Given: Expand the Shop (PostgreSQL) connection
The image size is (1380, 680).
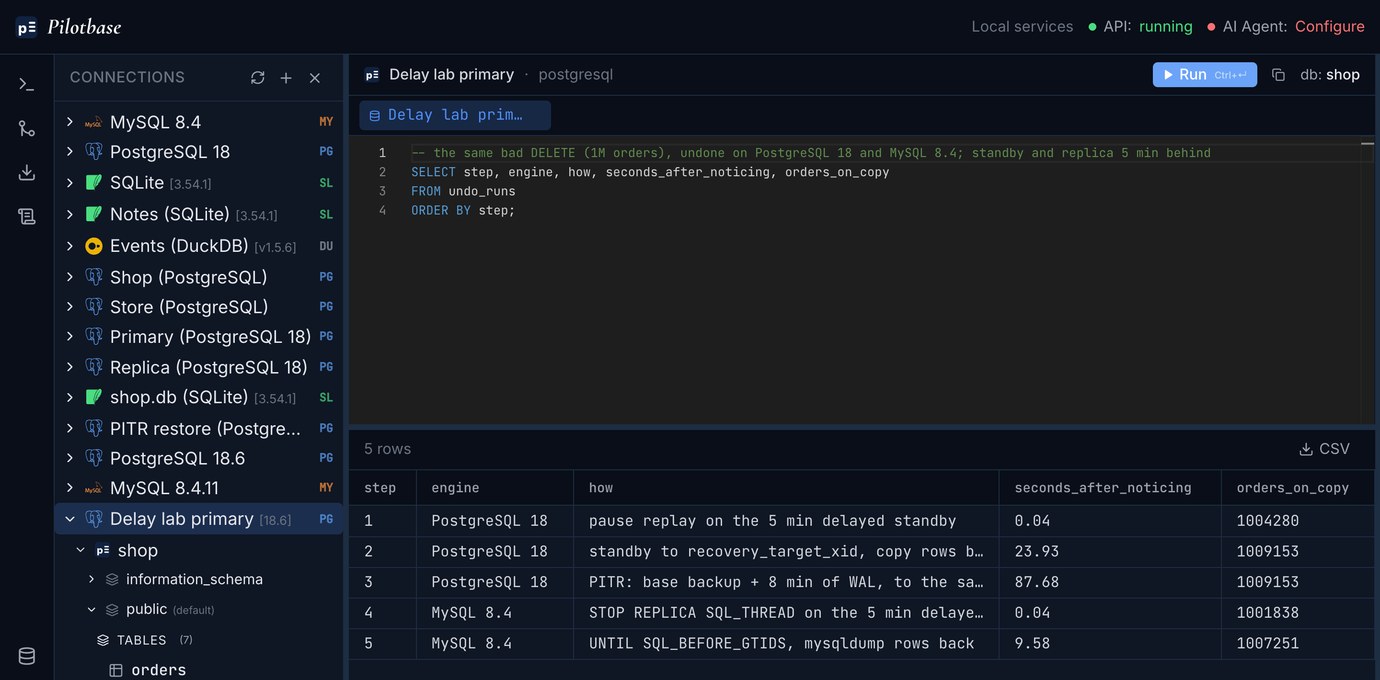Looking at the screenshot, I should [69, 276].
